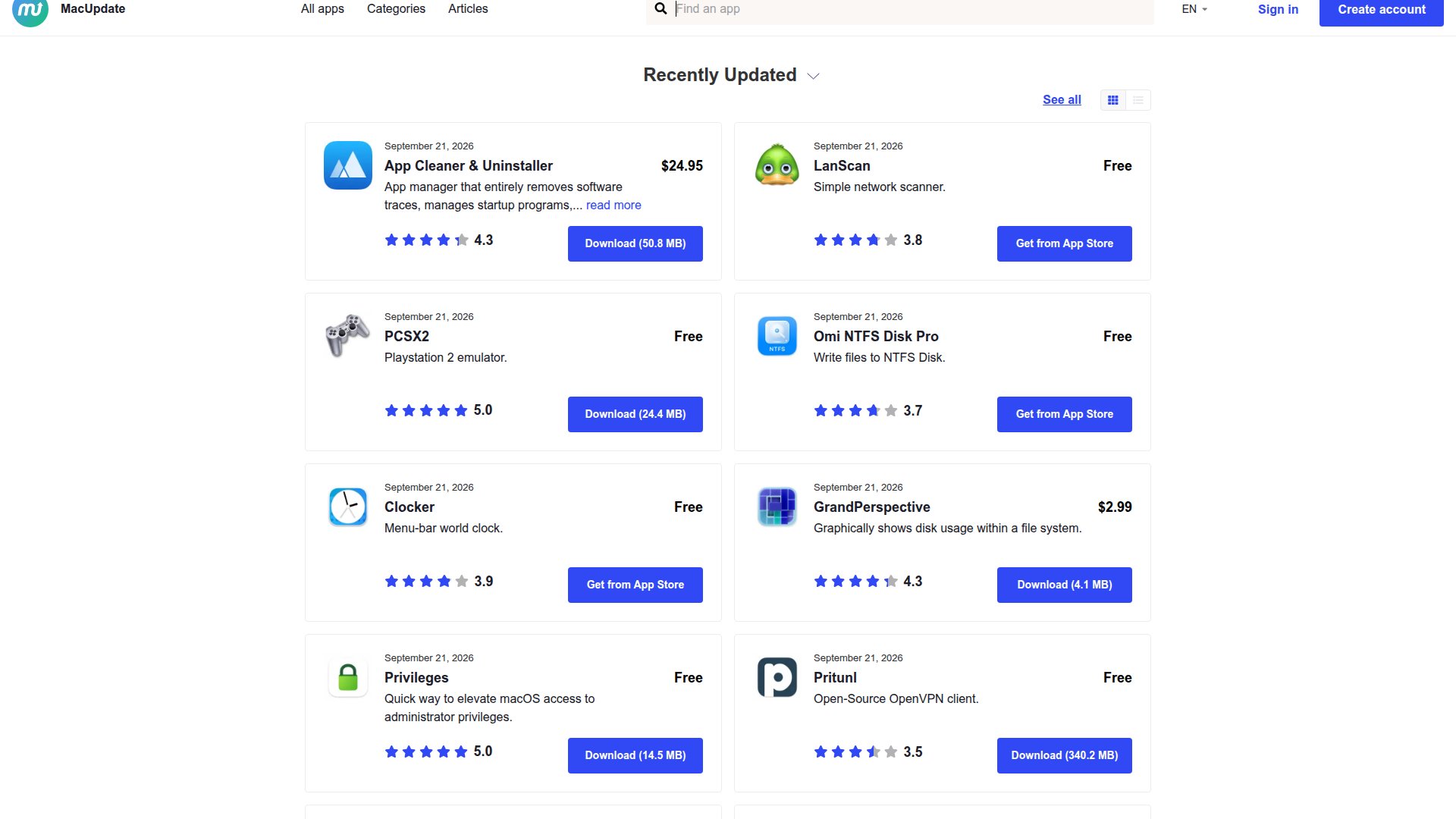Click 'Simple network scanner.' description
The width and height of the screenshot is (1456, 819).
(879, 187)
